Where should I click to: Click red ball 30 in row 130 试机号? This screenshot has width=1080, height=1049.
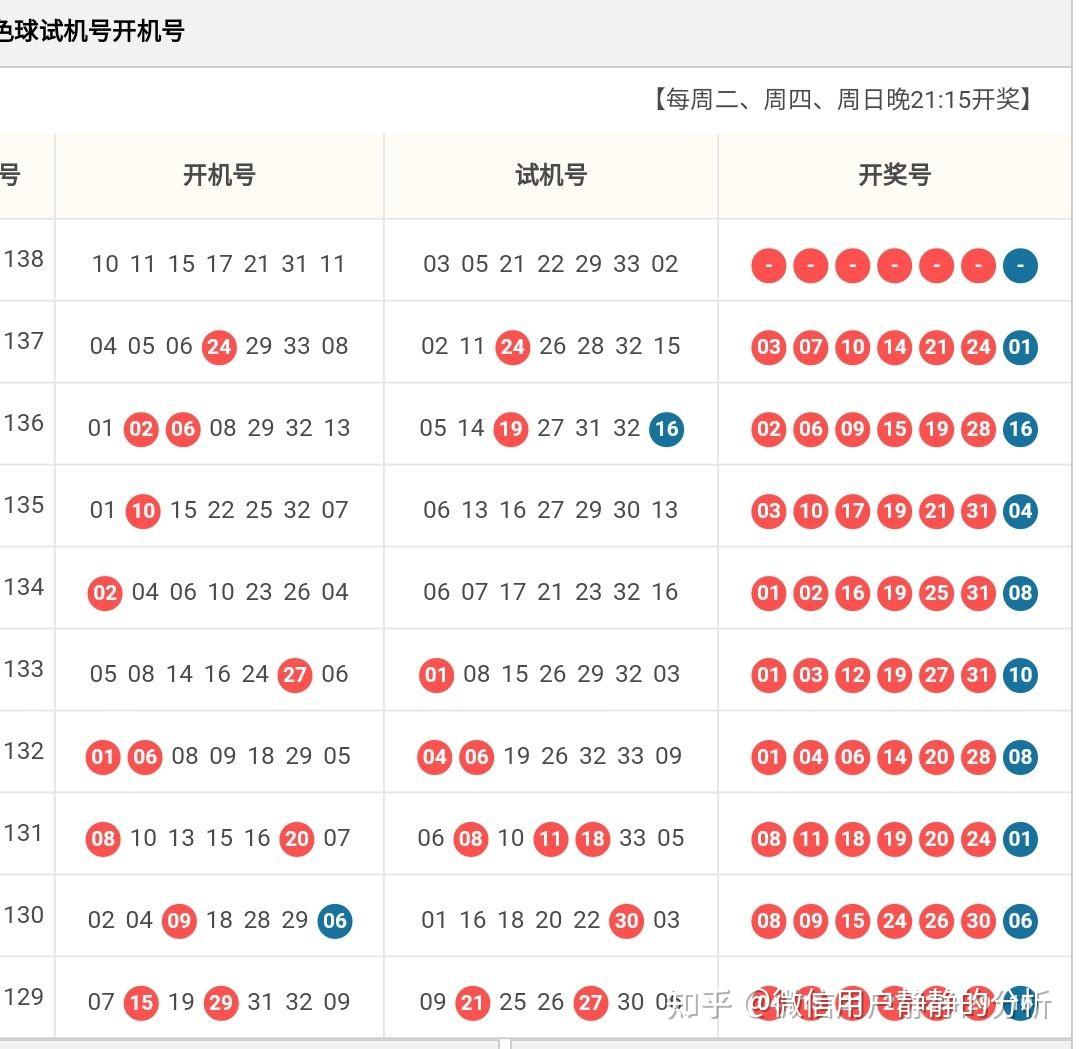tap(626, 920)
